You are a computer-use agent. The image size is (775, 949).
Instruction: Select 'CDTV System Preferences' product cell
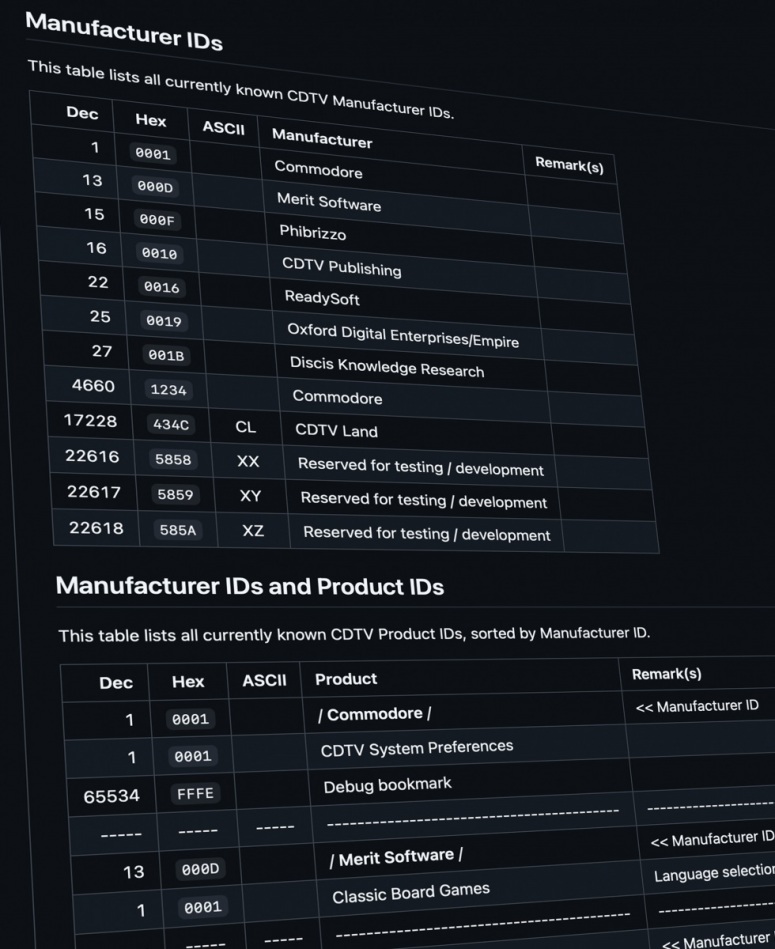(417, 749)
